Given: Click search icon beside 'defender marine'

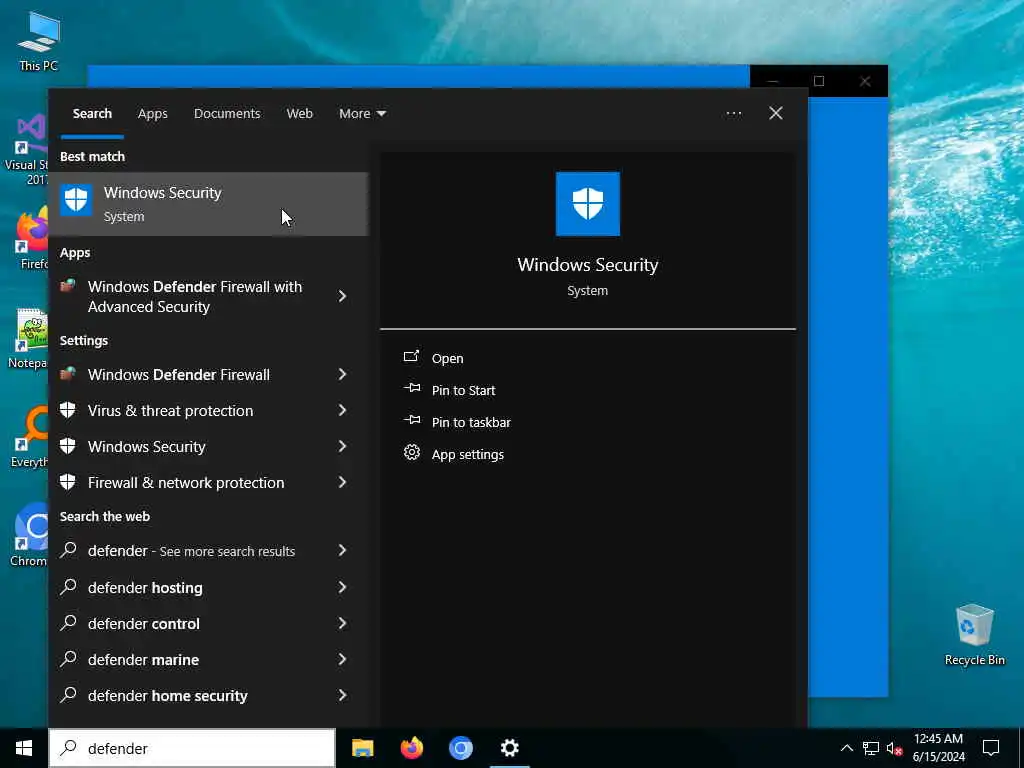Looking at the screenshot, I should pyautogui.click(x=68, y=658).
